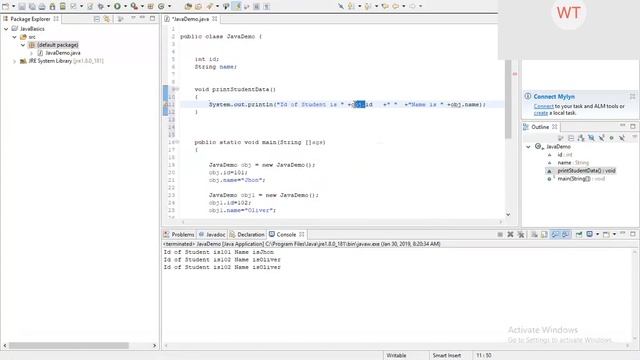Open the Run button dropdown arrow
The image size is (640, 360).
point(125,6)
